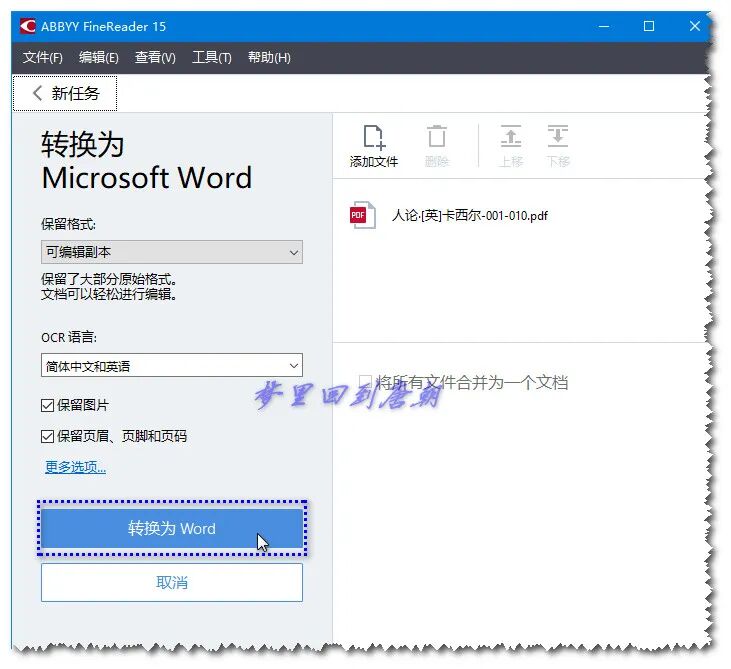Expand the 保留格式 dropdown showing 可编辑副本
The image size is (731, 669).
(x=172, y=252)
